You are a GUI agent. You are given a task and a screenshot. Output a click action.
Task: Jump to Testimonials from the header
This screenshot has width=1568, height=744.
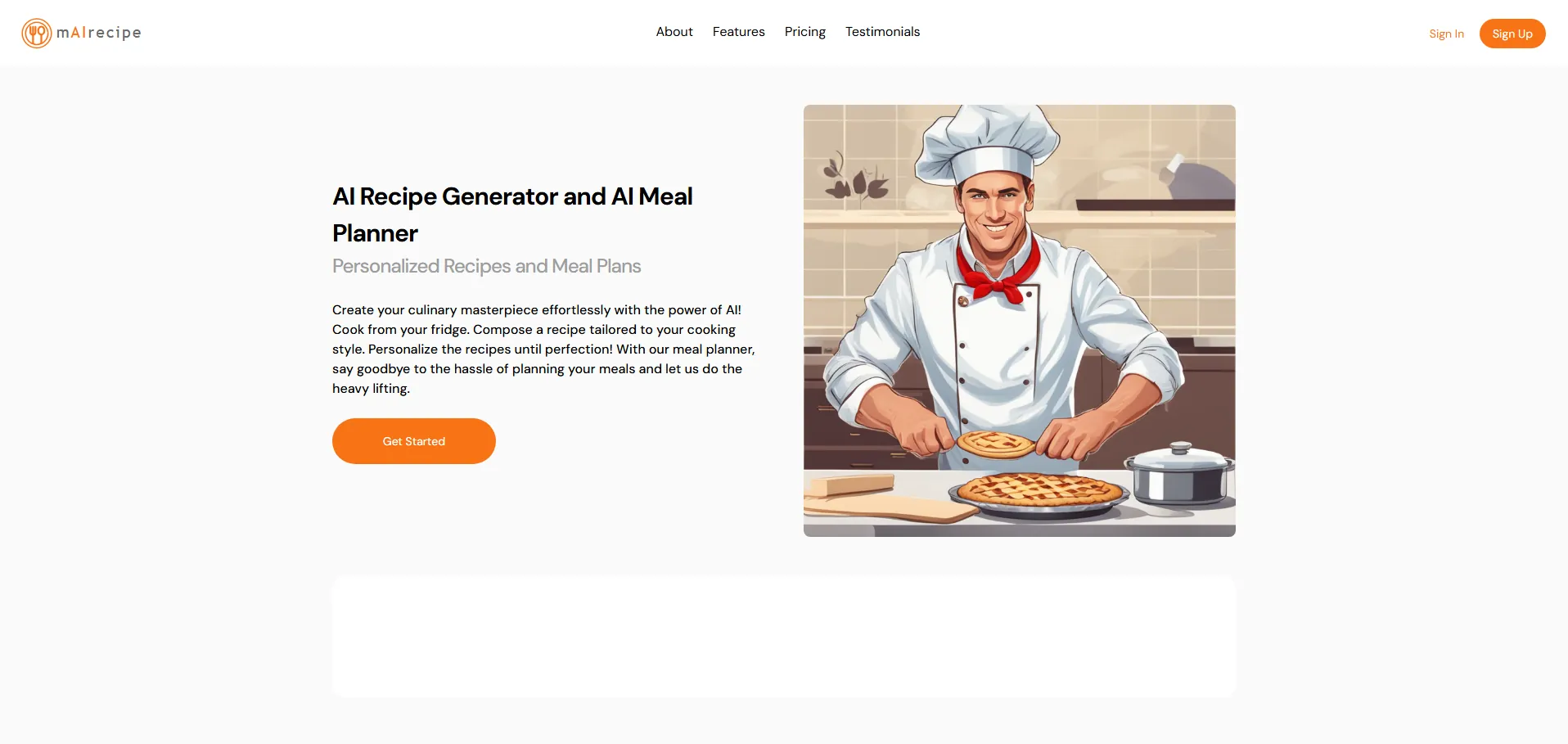tap(882, 32)
